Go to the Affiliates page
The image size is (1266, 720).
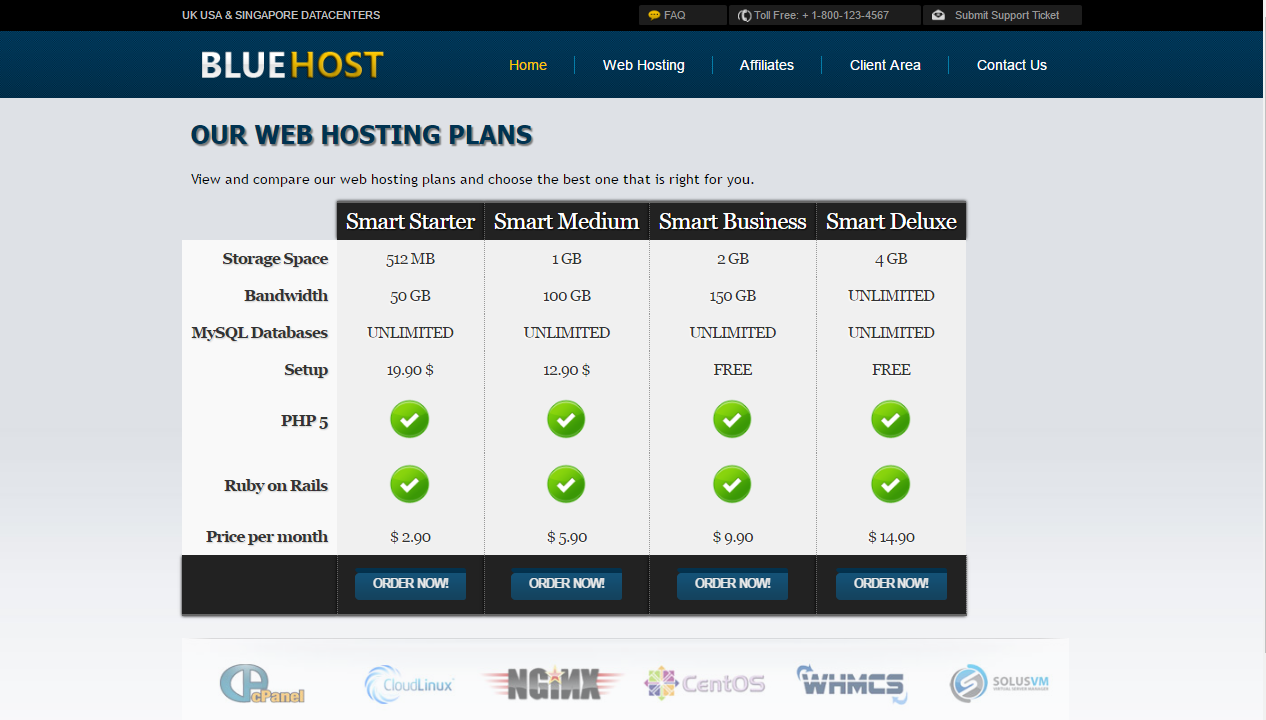(767, 65)
